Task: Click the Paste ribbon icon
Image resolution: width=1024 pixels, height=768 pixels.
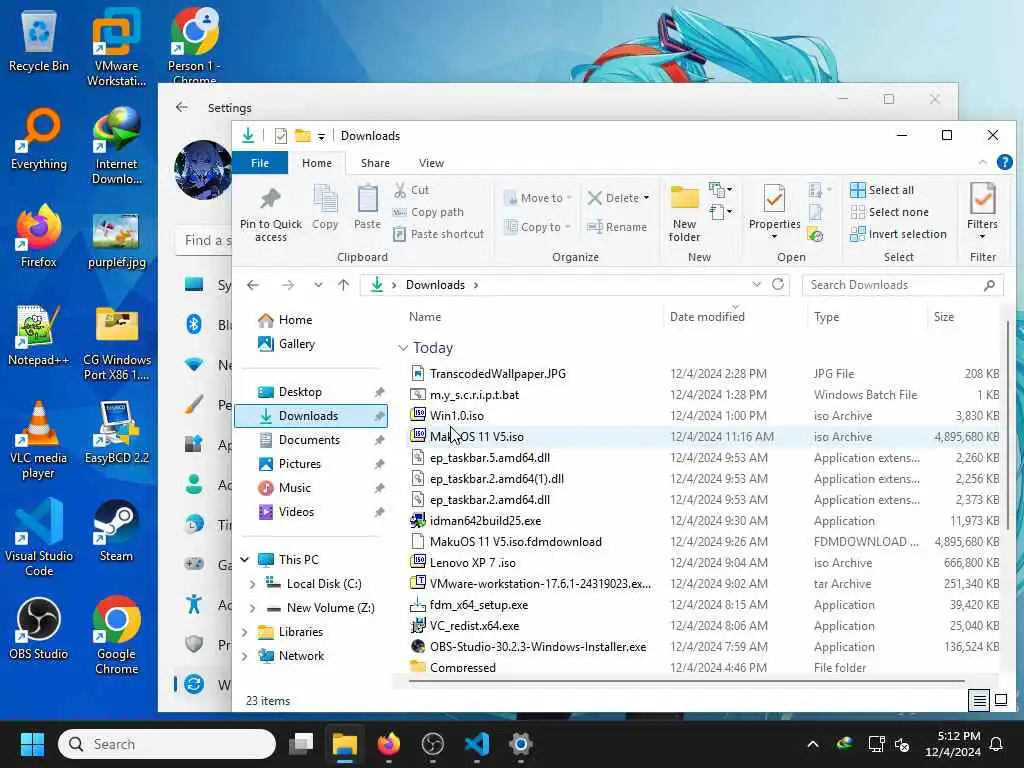Action: [367, 199]
